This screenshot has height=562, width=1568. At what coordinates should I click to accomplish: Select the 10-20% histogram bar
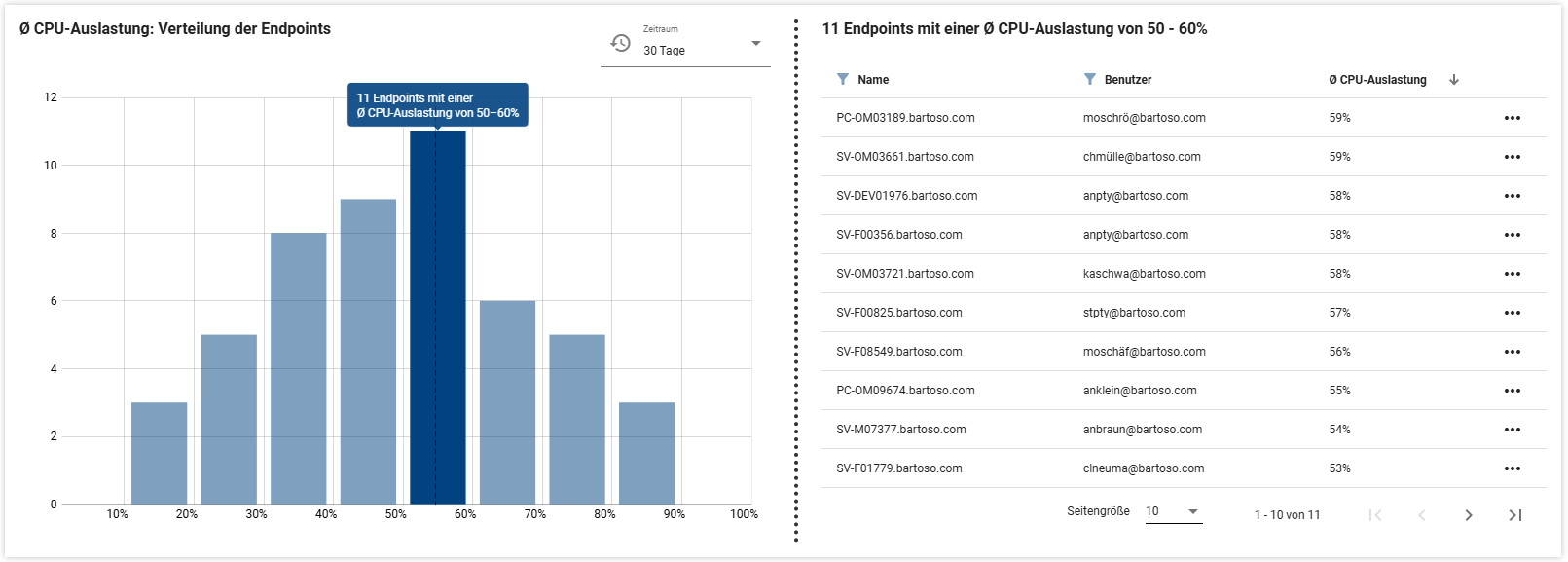[x=159, y=453]
